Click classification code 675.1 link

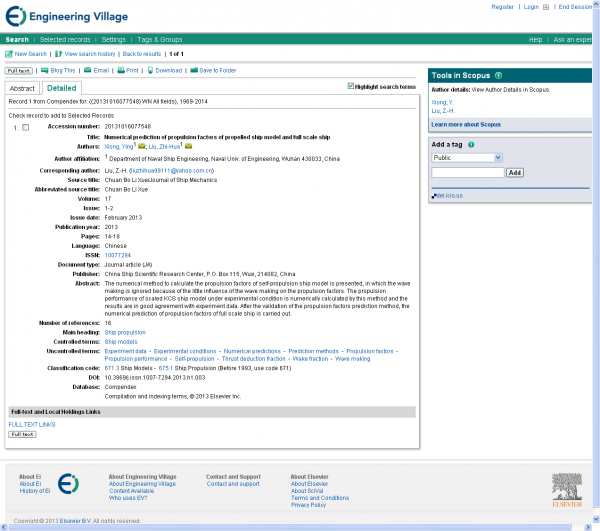(166, 368)
